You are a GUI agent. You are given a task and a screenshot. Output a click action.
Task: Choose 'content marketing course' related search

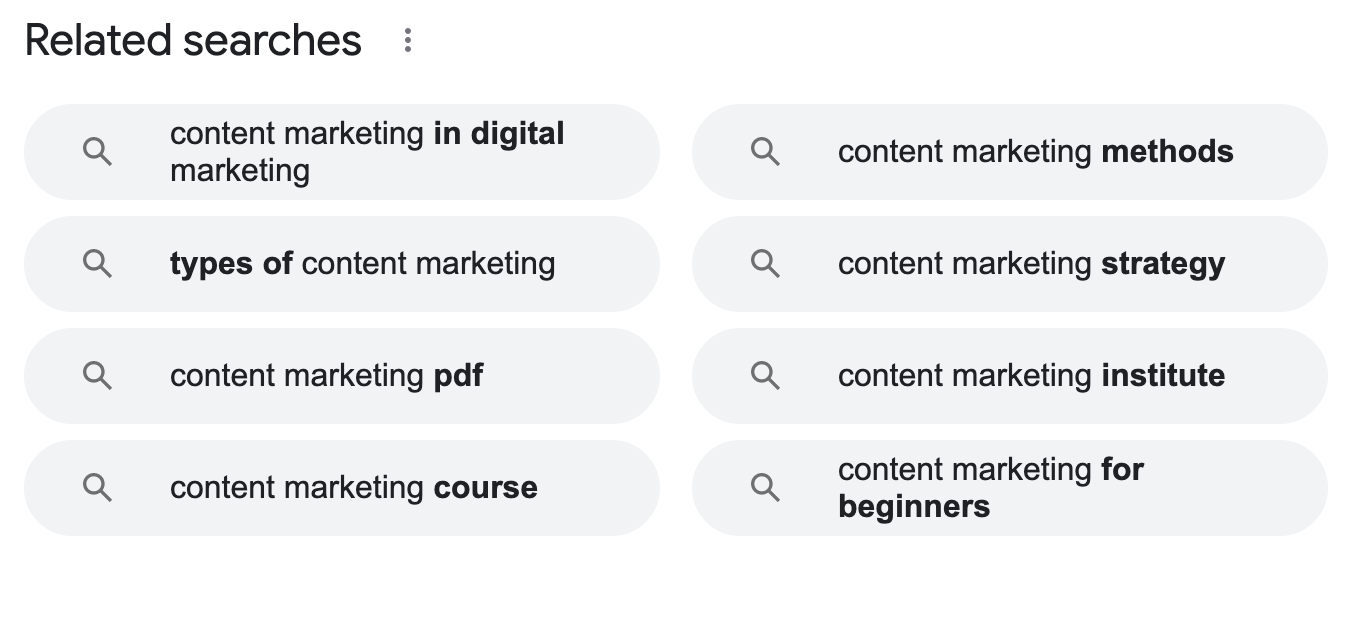click(342, 488)
